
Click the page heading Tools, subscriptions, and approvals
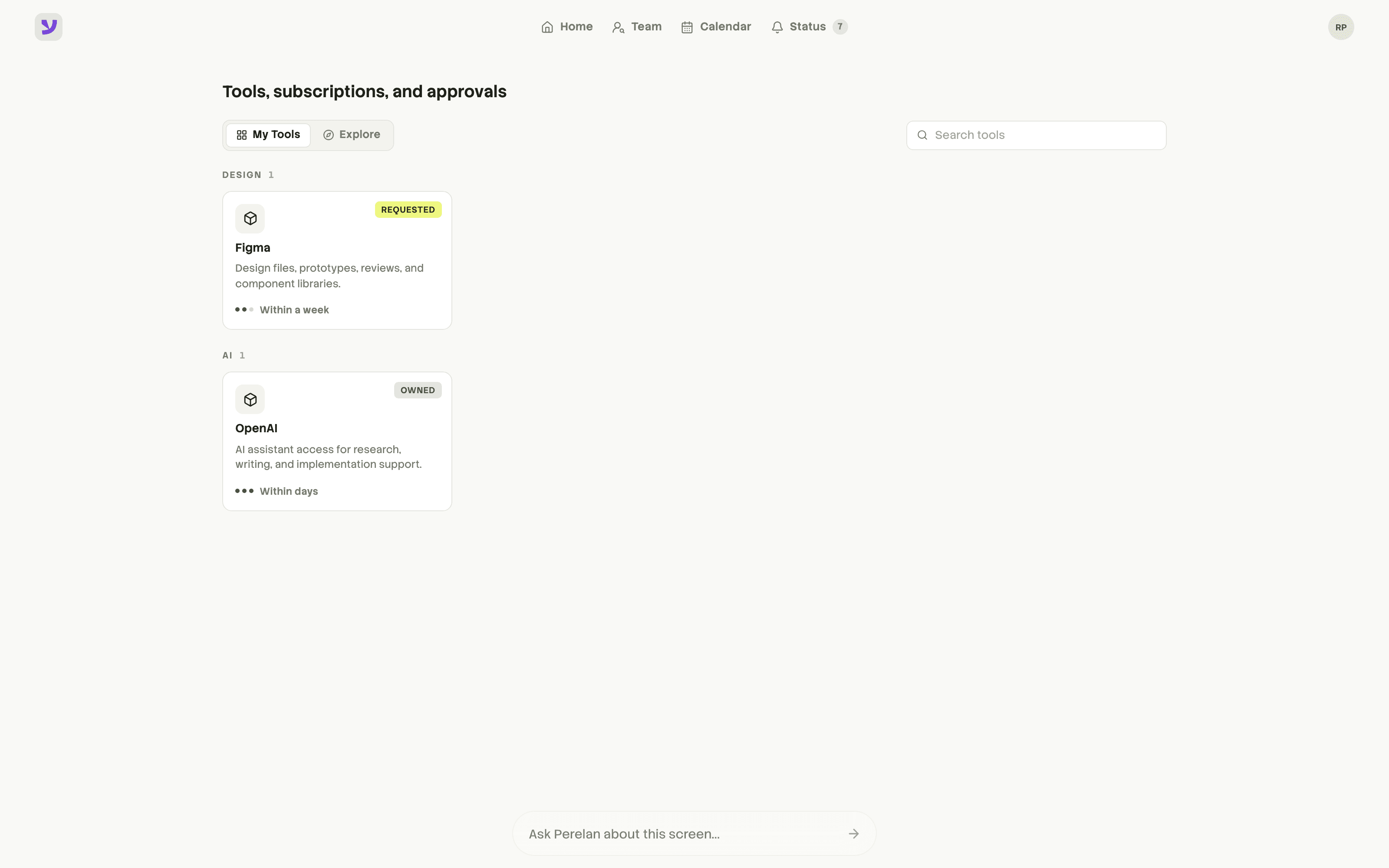click(x=365, y=92)
